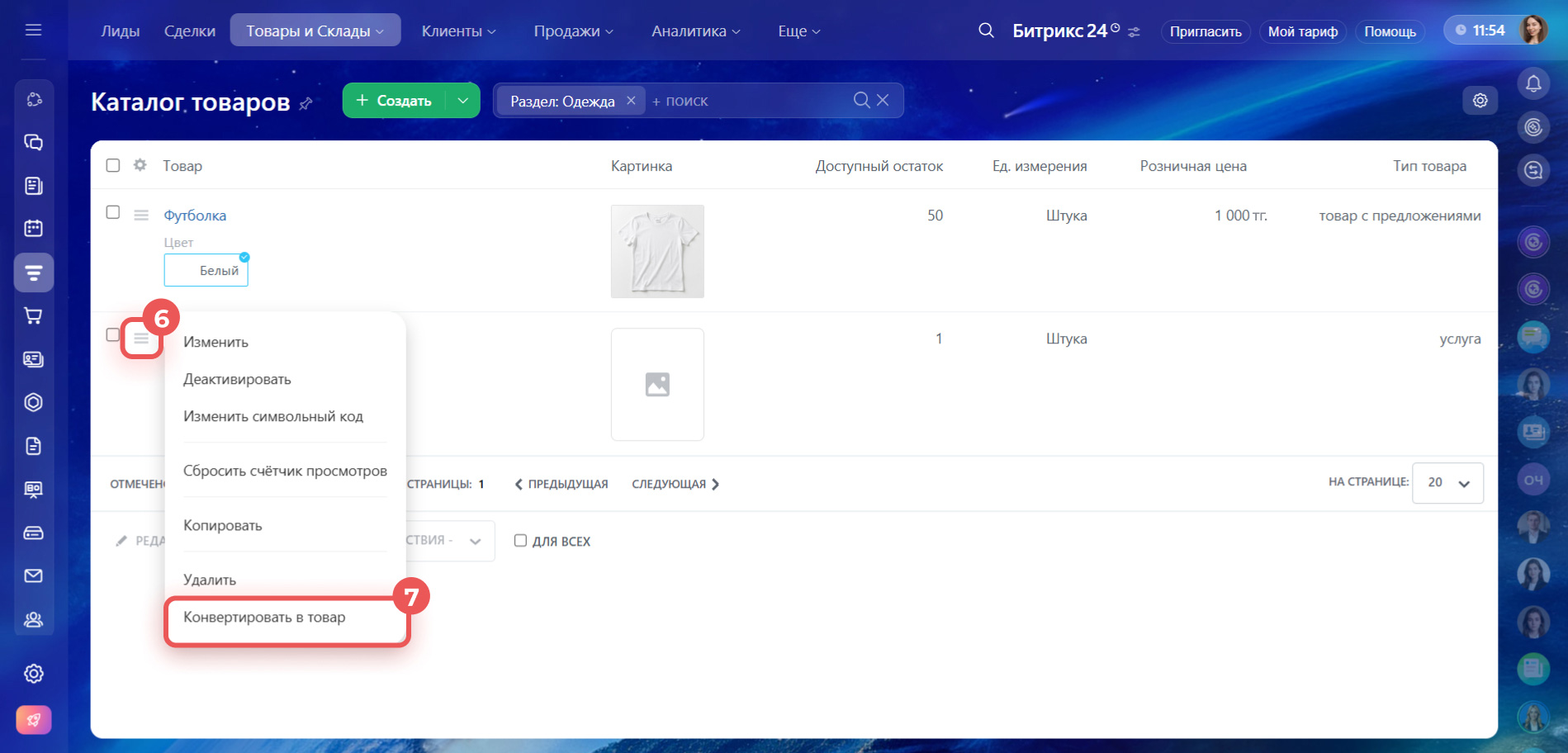
Task: Tick the checkbox for Футболка row
Action: [x=113, y=212]
